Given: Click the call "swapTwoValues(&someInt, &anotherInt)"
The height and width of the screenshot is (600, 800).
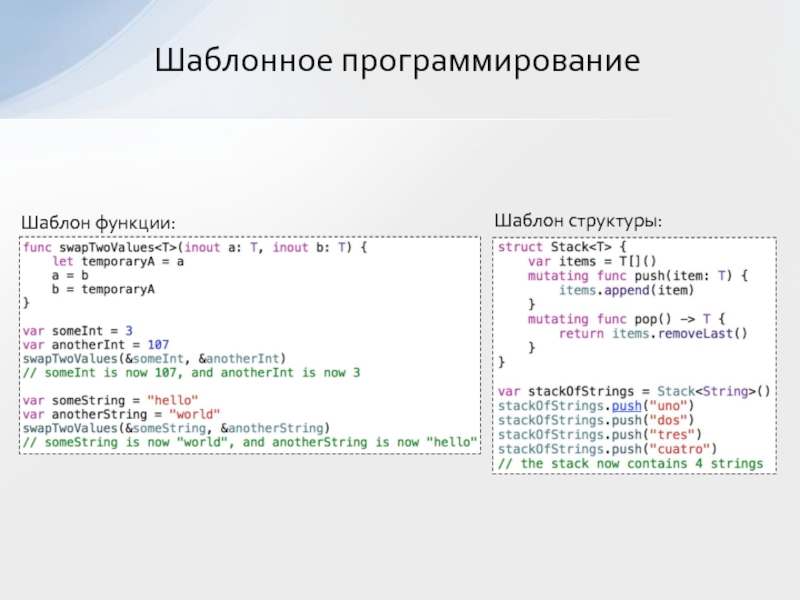Looking at the screenshot, I should click(x=155, y=359).
